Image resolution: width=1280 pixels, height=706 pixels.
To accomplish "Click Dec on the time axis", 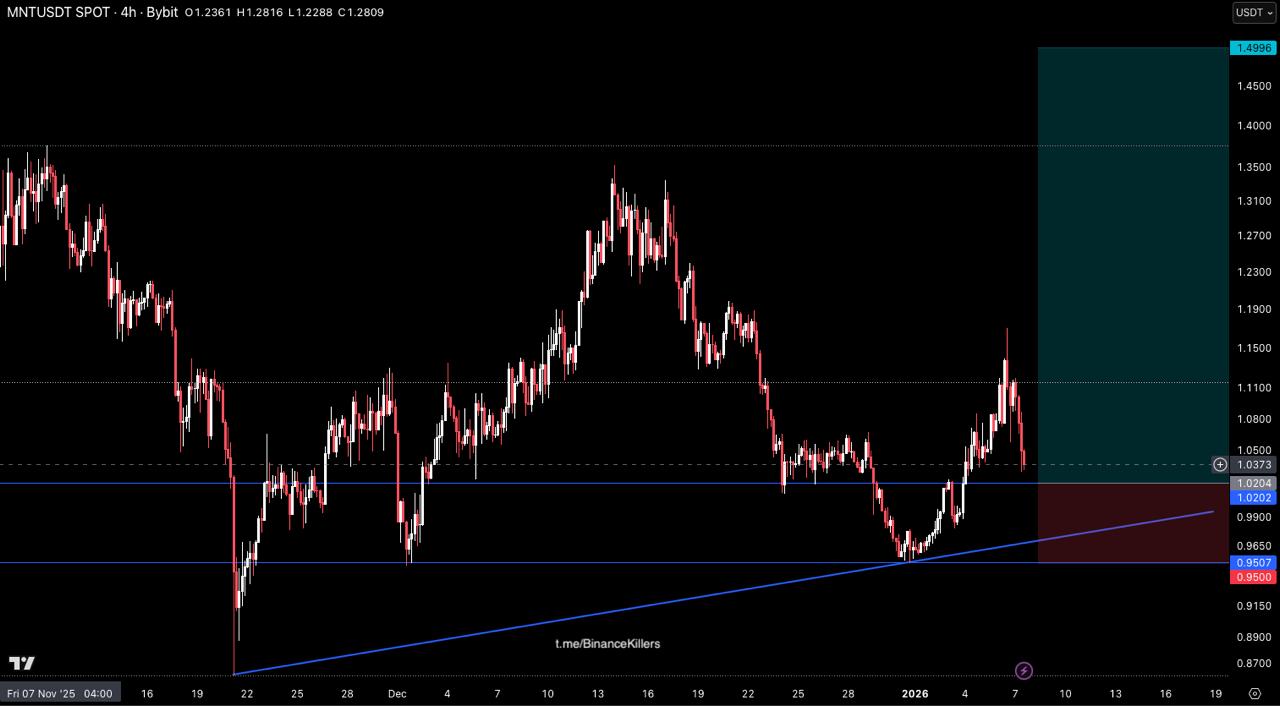I will pos(397,693).
